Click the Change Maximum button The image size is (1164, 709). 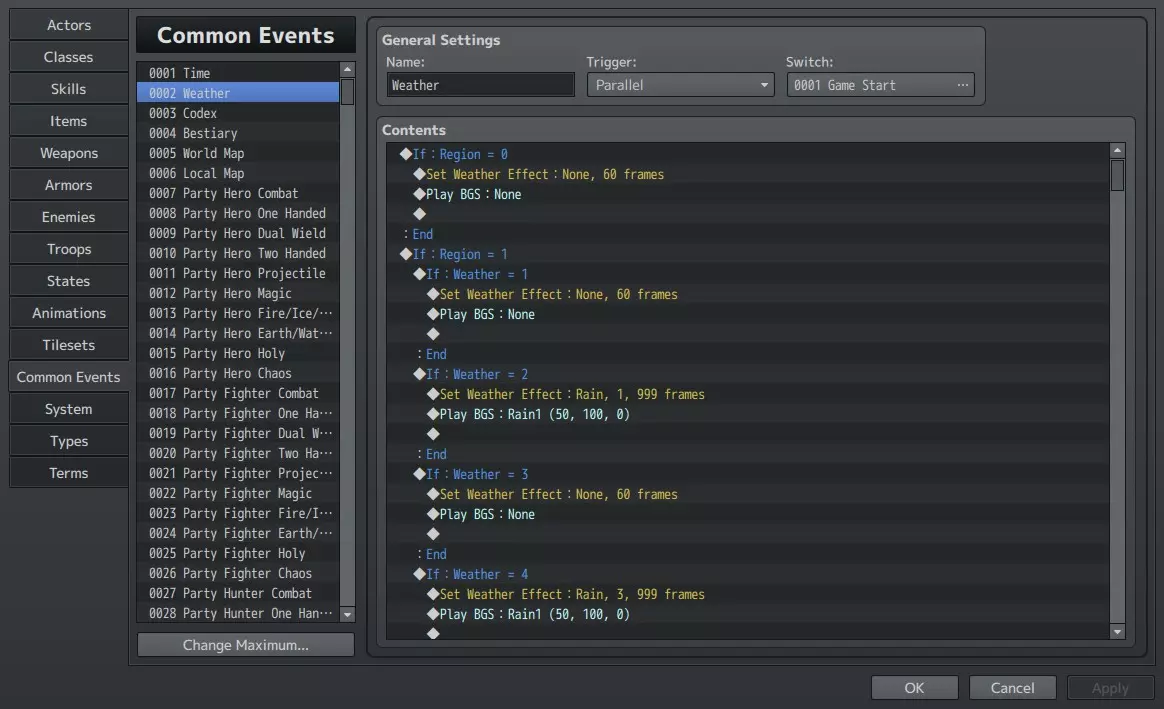click(246, 644)
